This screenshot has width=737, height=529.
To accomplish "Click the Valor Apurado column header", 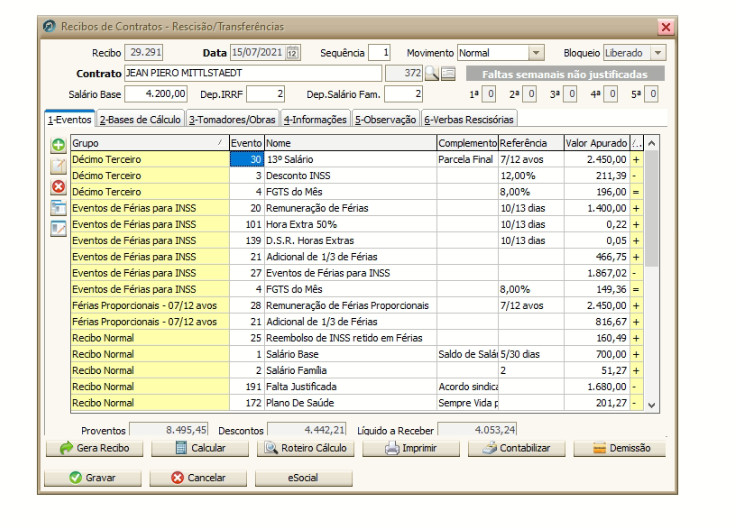I will 596,143.
